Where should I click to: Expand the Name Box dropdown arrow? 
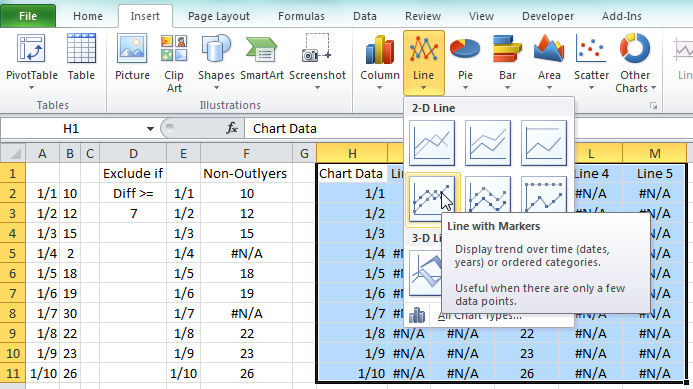(150, 129)
